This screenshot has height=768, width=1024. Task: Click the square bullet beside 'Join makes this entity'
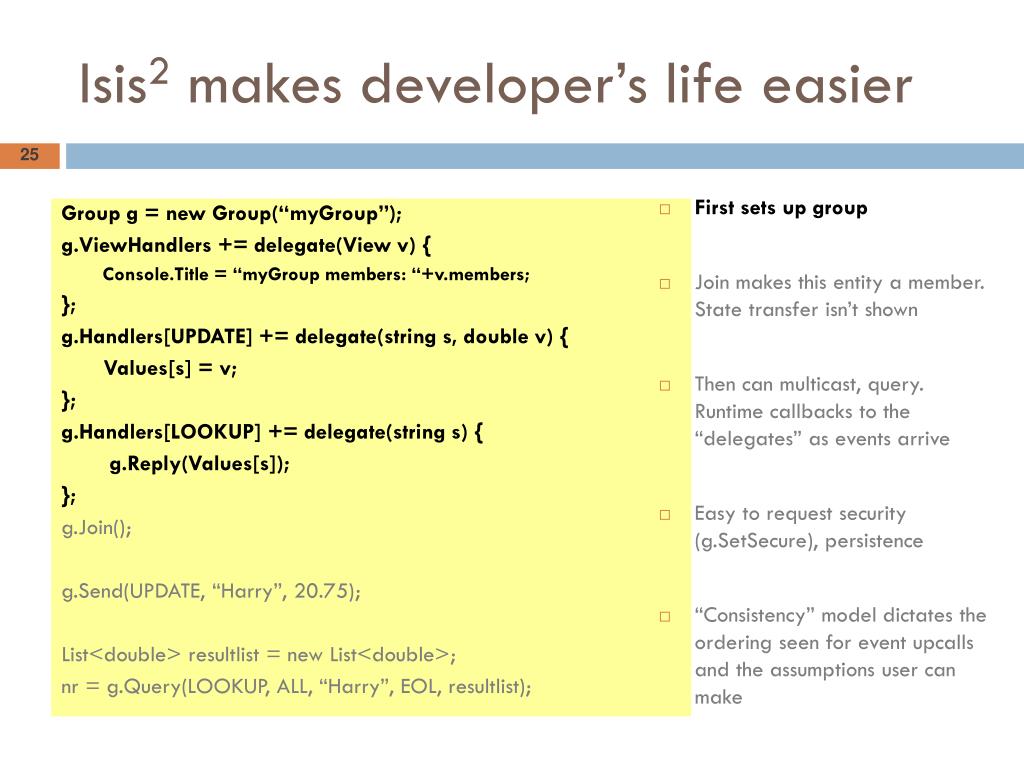click(x=665, y=284)
